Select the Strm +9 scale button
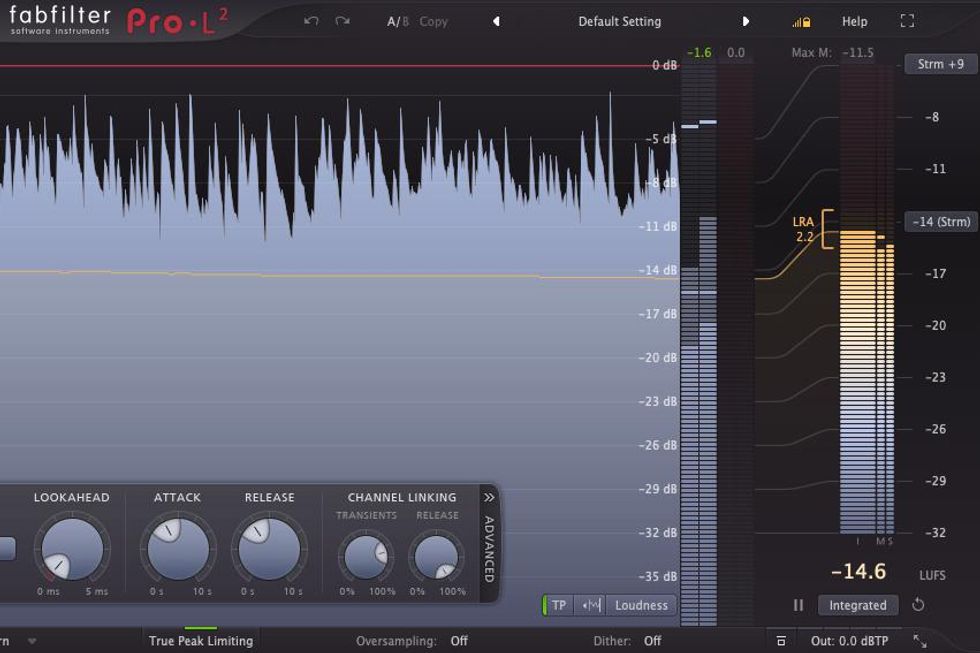Image resolution: width=980 pixels, height=653 pixels. click(940, 64)
